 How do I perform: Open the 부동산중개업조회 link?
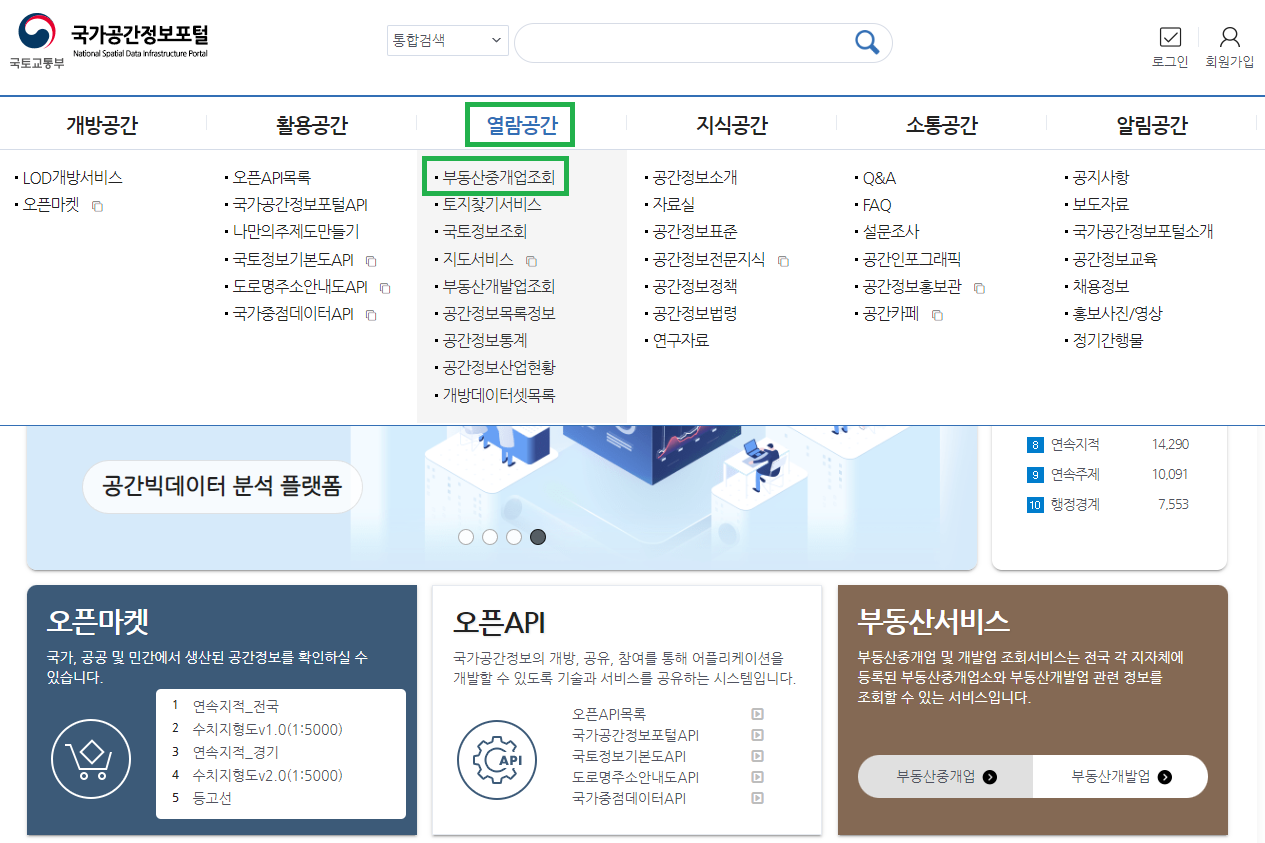(497, 177)
